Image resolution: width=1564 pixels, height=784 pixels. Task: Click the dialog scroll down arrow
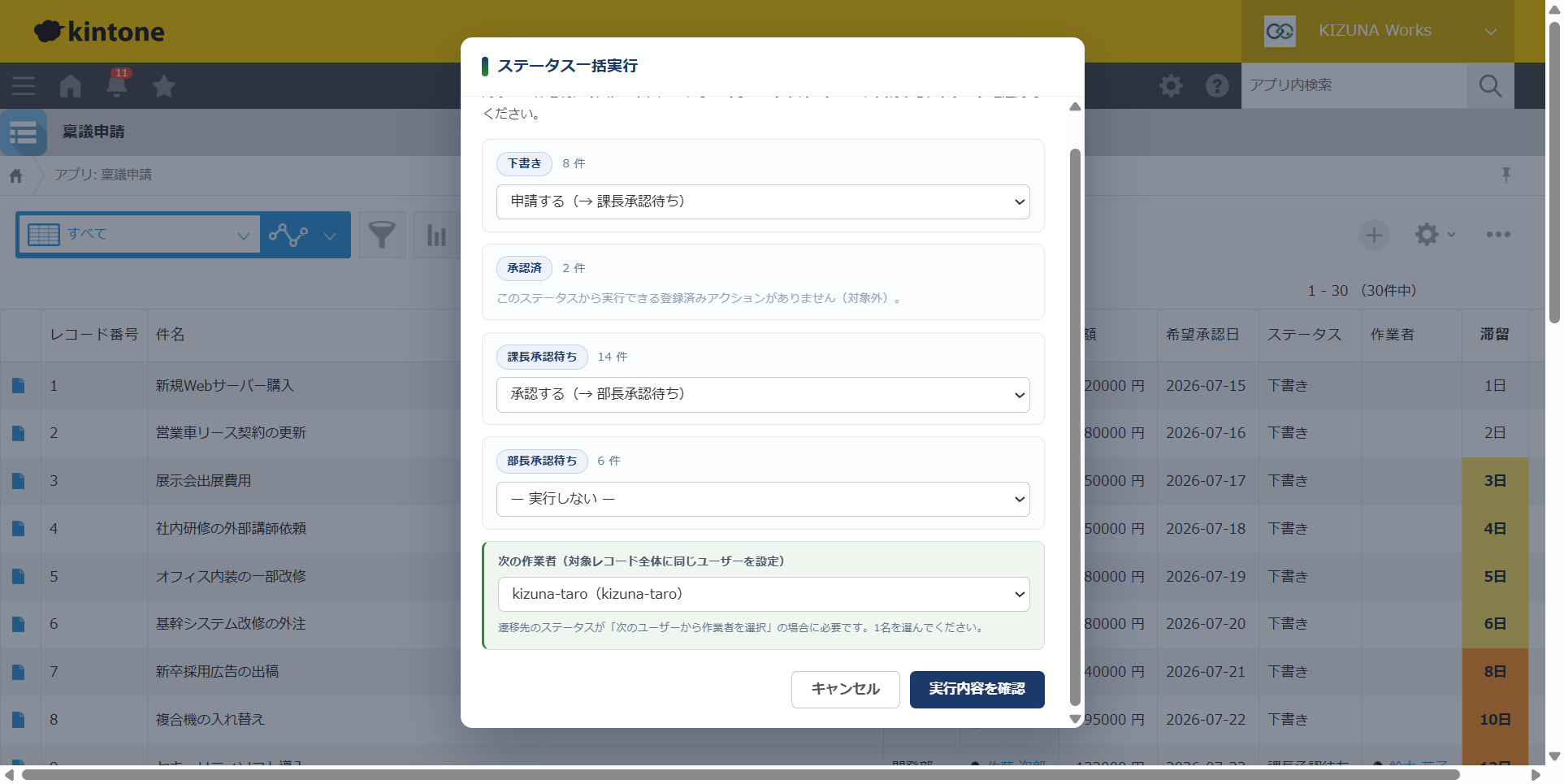tap(1075, 719)
